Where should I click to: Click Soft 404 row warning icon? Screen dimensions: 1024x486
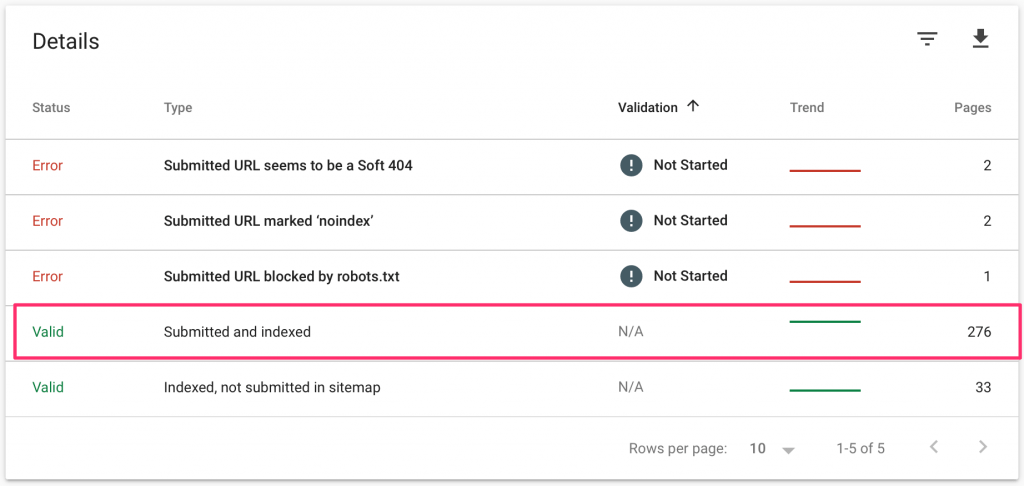631,165
